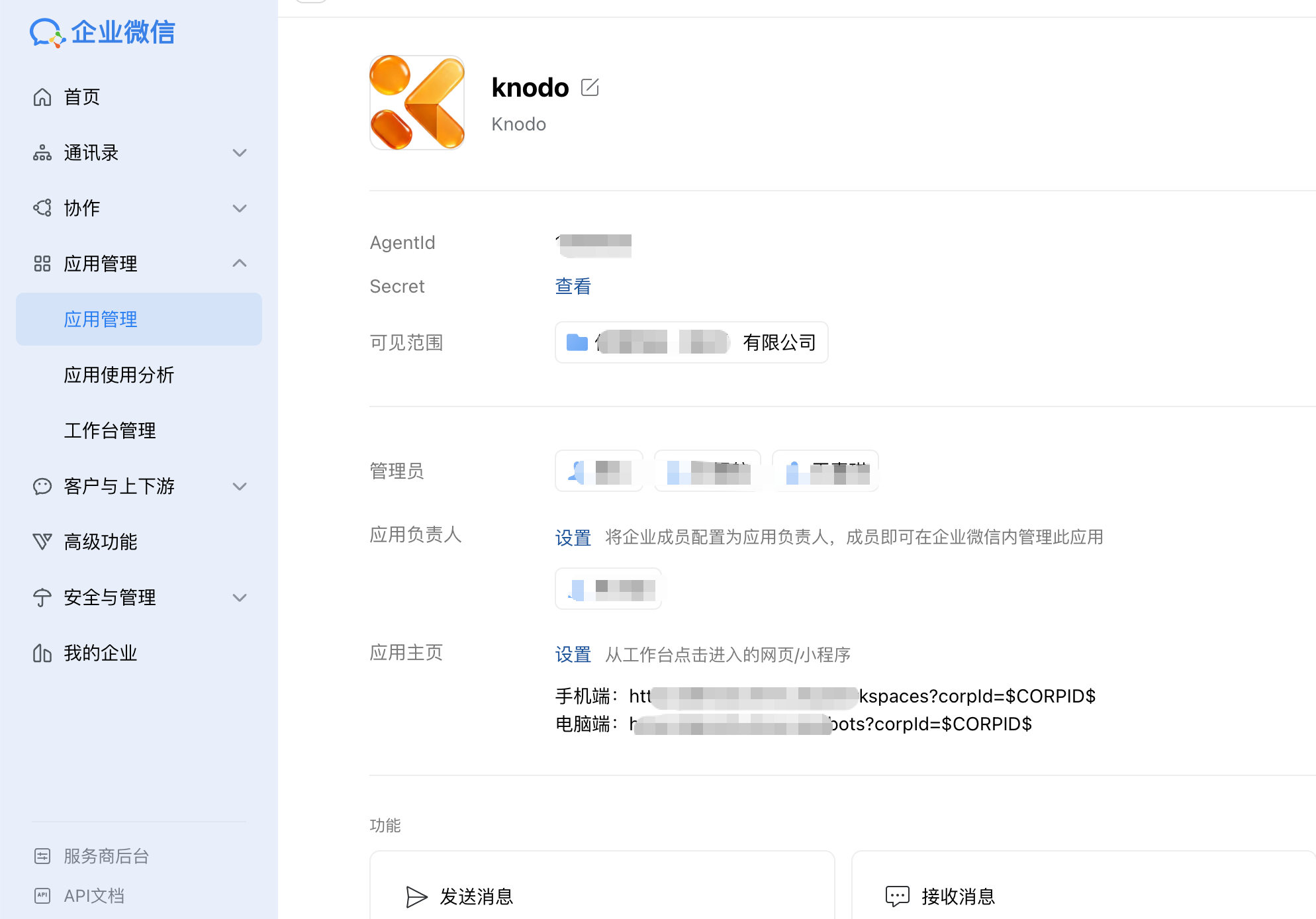Viewport: 1316px width, 919px height.
Task: Click the 安全与管理 shield icon
Action: [42, 597]
